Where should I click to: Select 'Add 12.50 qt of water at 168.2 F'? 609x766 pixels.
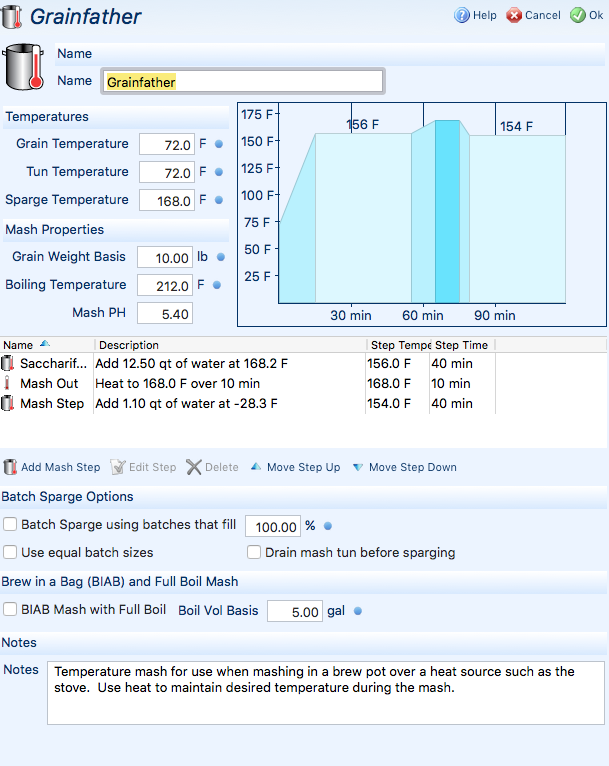click(x=191, y=363)
